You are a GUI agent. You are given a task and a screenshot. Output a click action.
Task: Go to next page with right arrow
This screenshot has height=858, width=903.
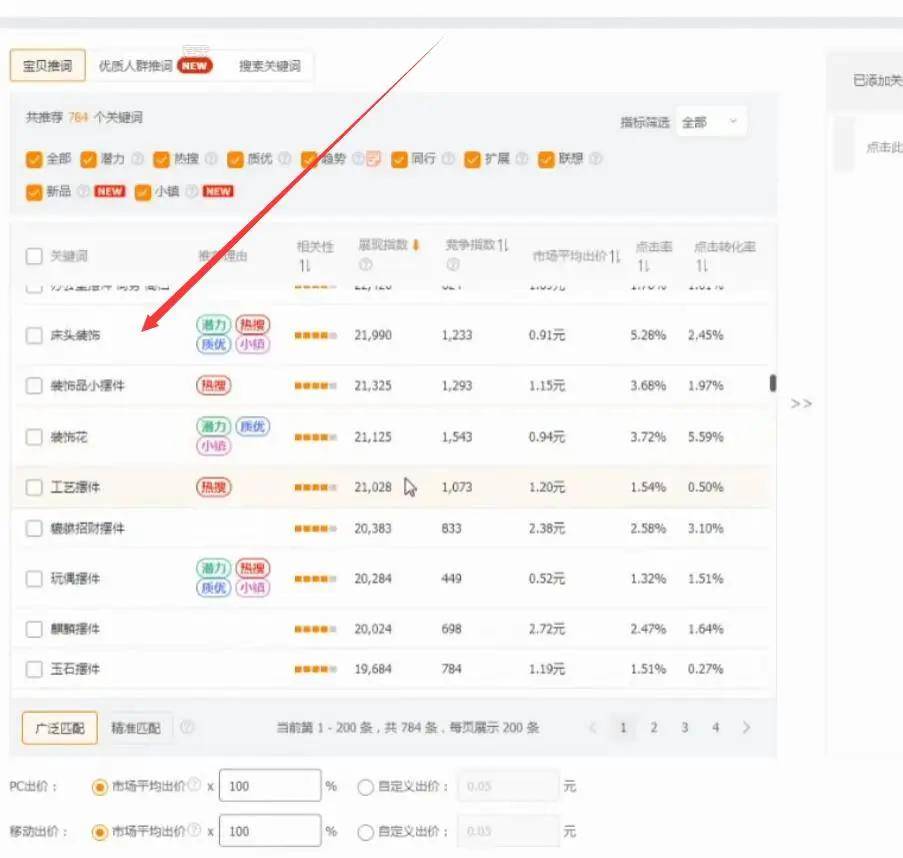(x=746, y=728)
